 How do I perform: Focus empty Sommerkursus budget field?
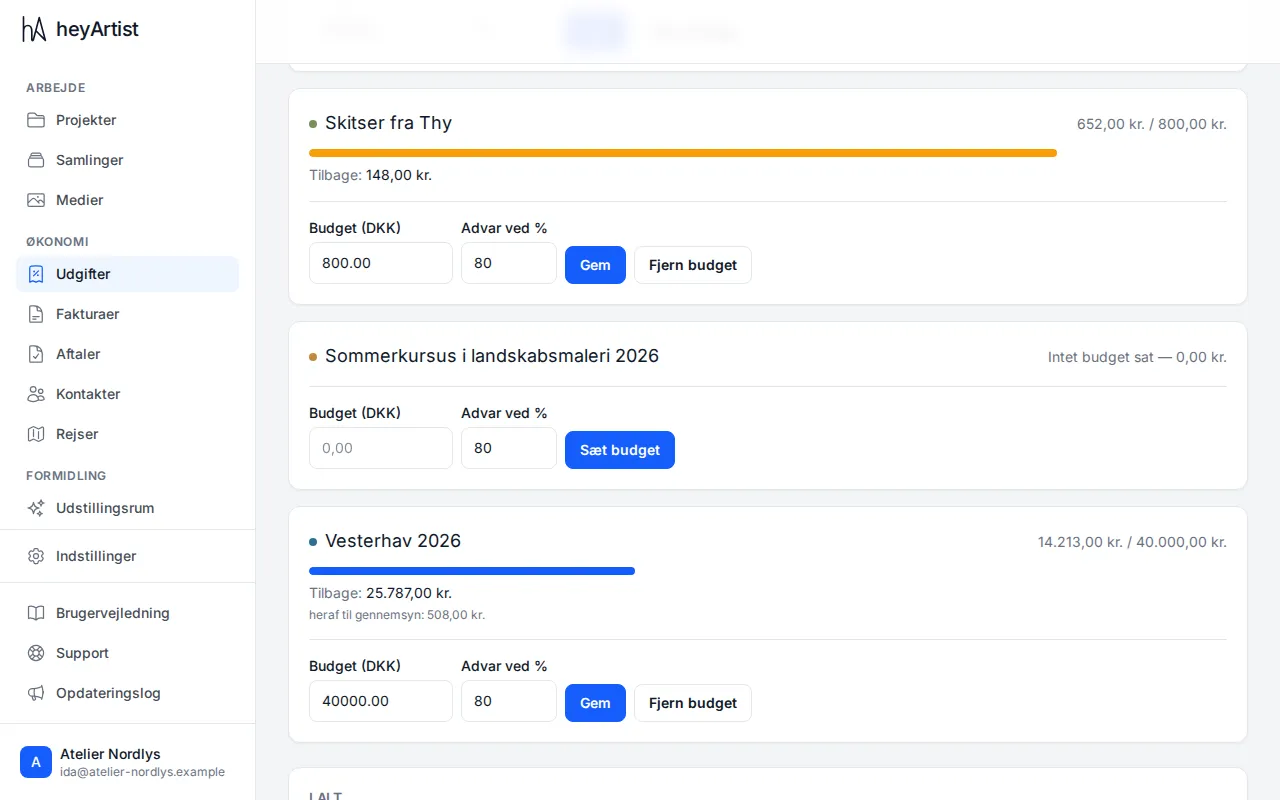pos(381,448)
